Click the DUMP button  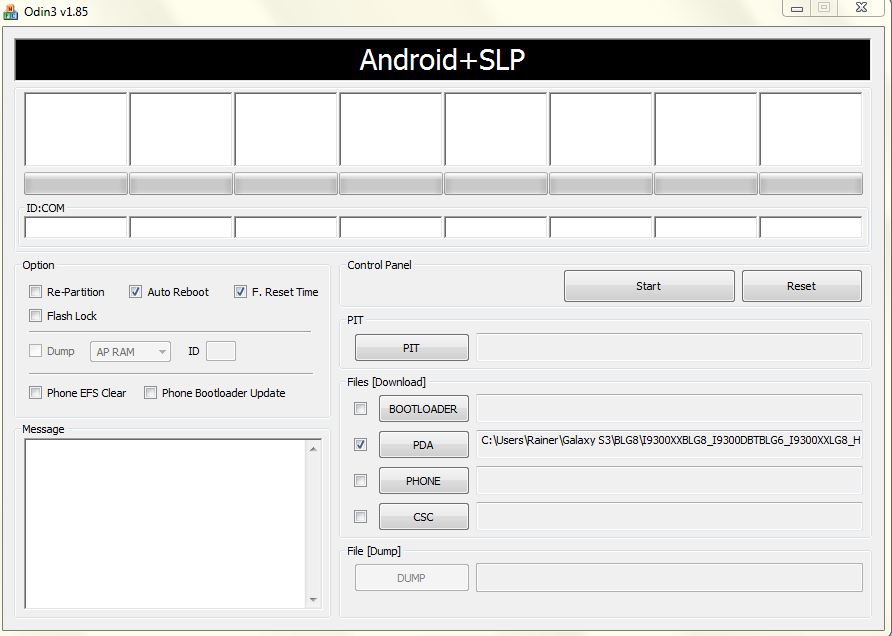tap(412, 577)
